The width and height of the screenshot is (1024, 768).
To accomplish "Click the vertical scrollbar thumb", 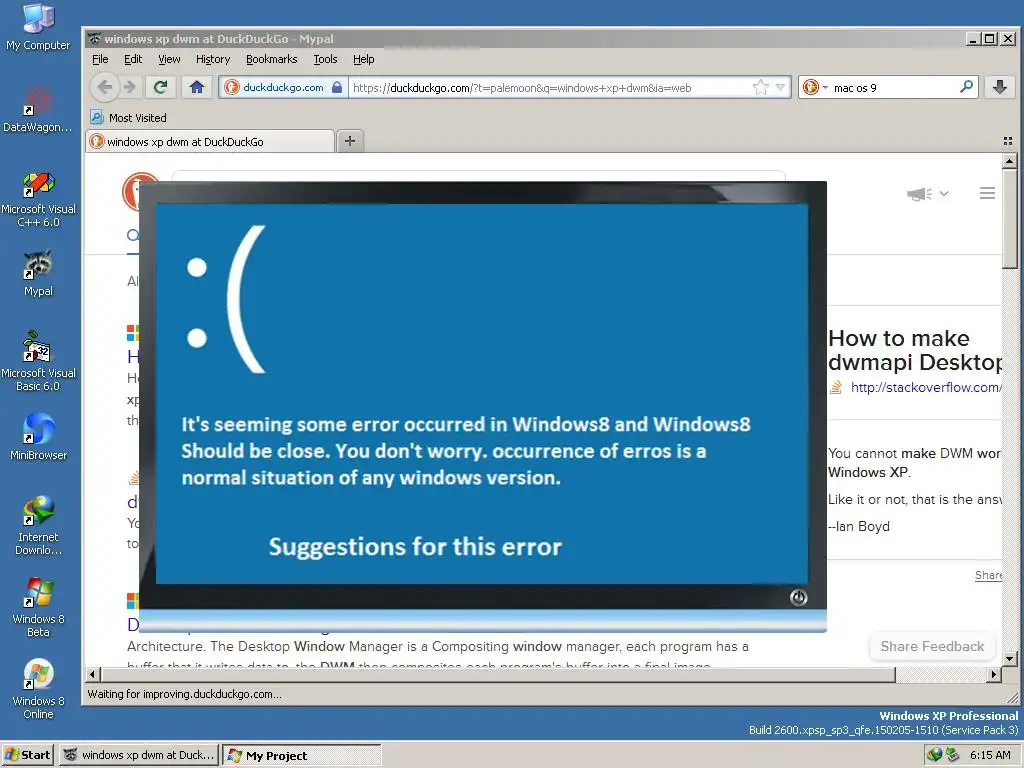I will click(1009, 217).
